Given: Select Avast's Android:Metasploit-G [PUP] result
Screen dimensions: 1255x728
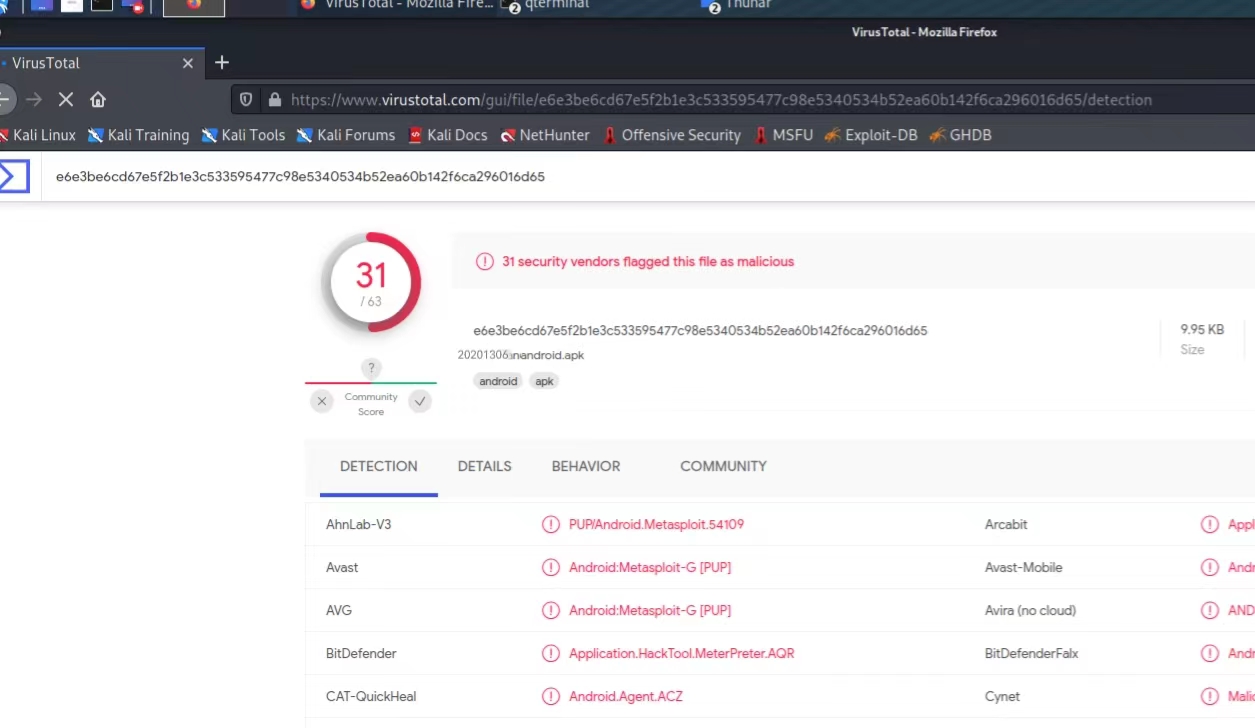Looking at the screenshot, I should (650, 567).
